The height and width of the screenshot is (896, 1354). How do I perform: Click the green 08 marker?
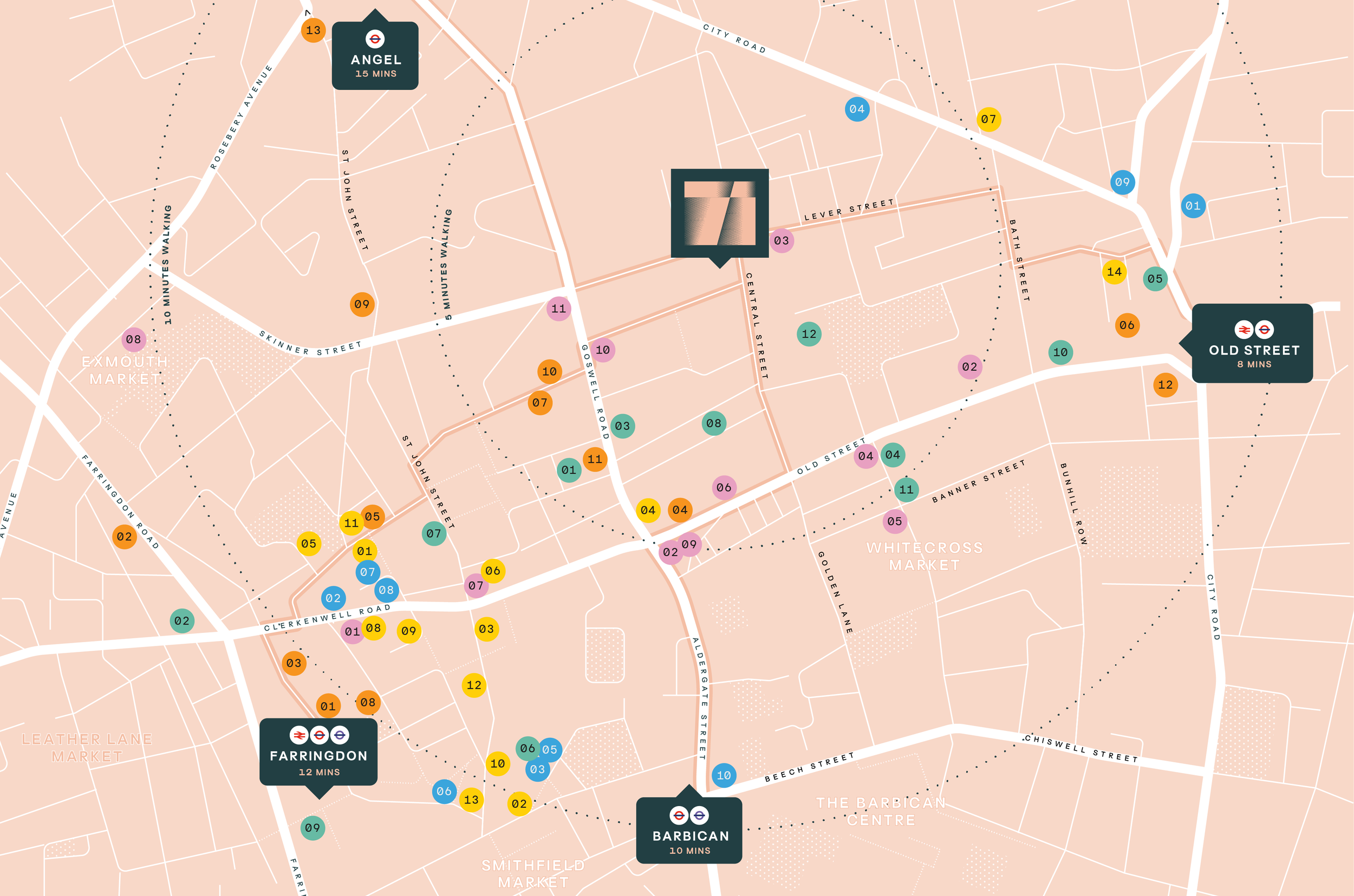[713, 423]
